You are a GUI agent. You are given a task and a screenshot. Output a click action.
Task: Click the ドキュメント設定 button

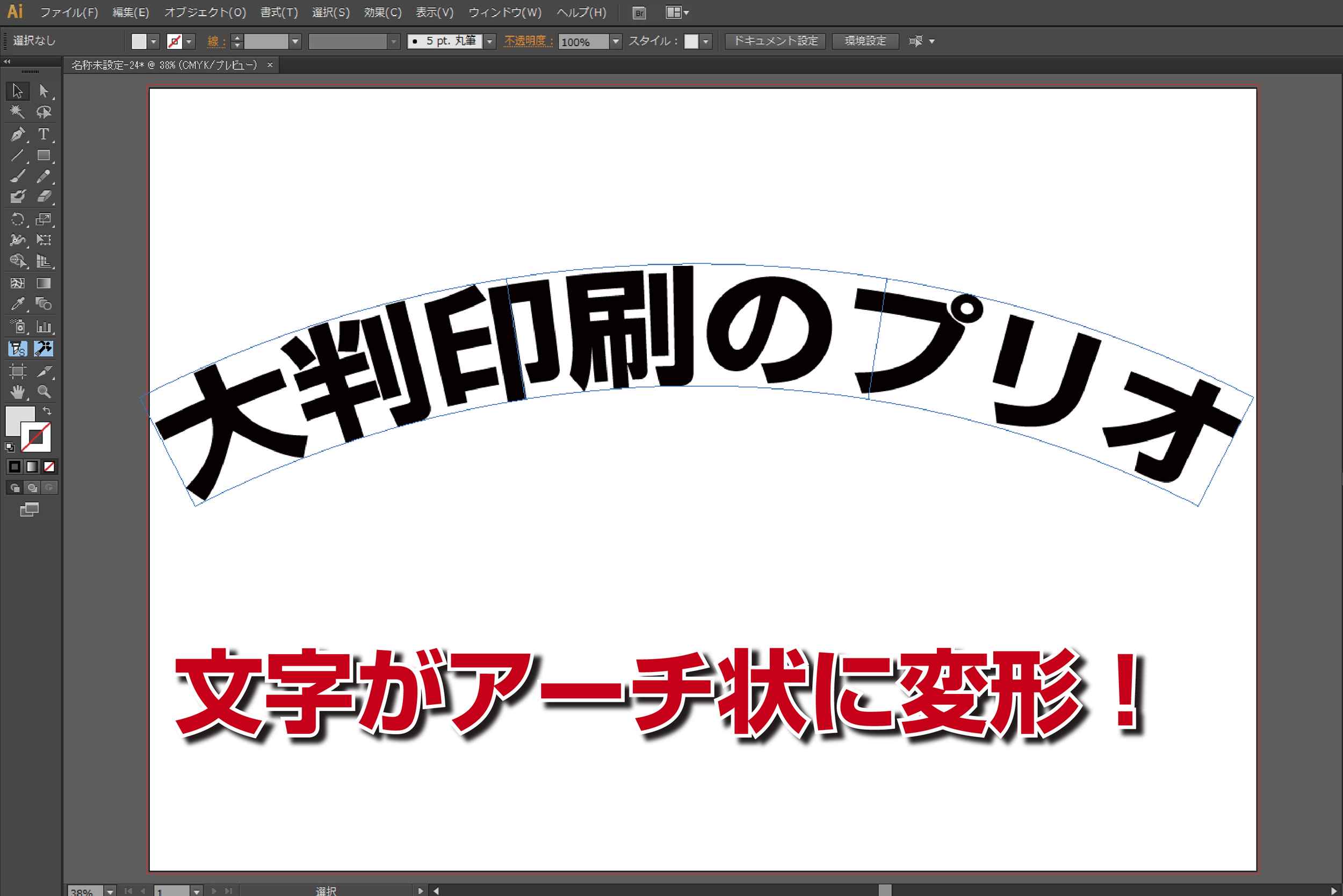[775, 41]
